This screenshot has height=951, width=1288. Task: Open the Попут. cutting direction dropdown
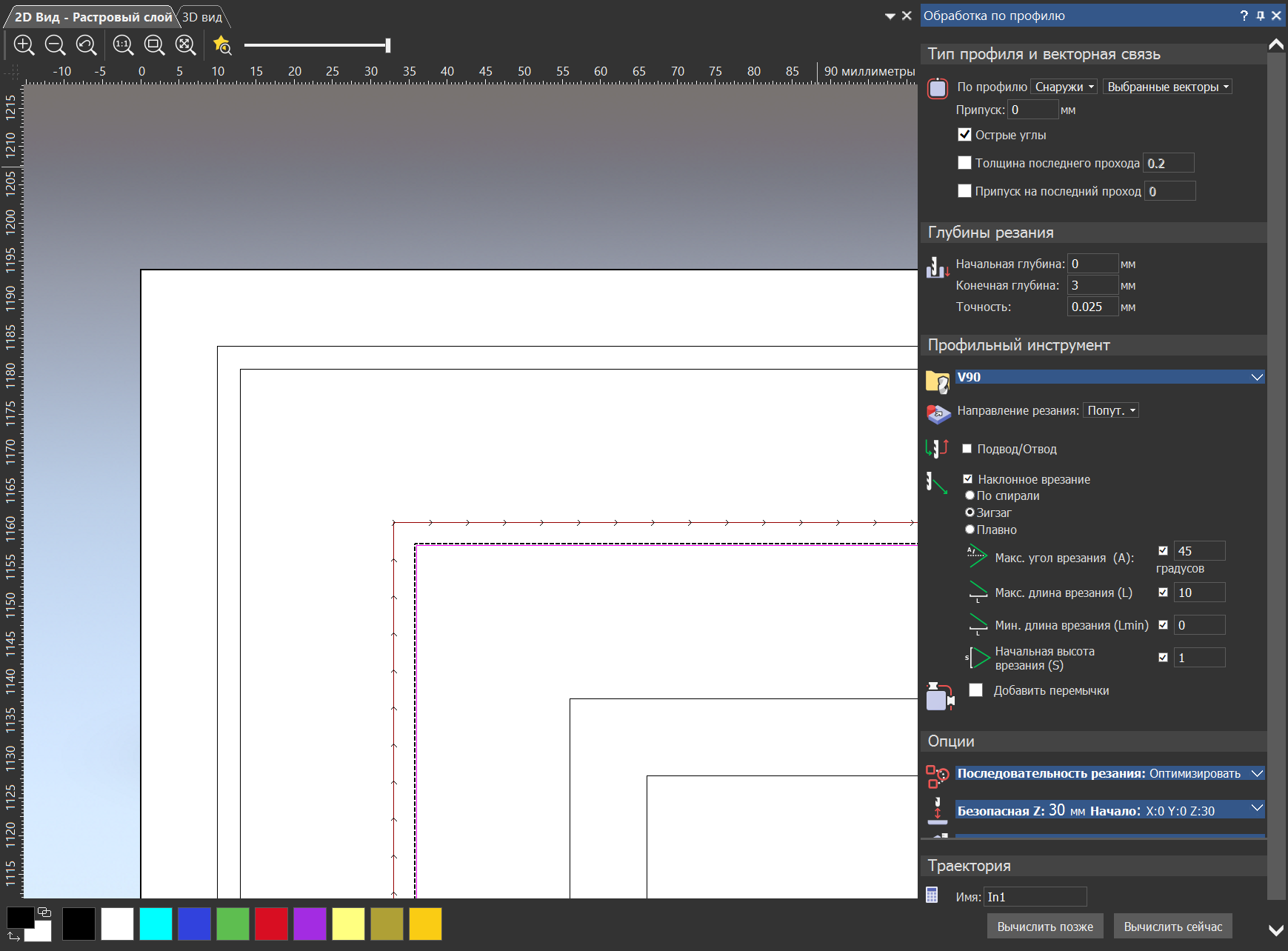1110,410
